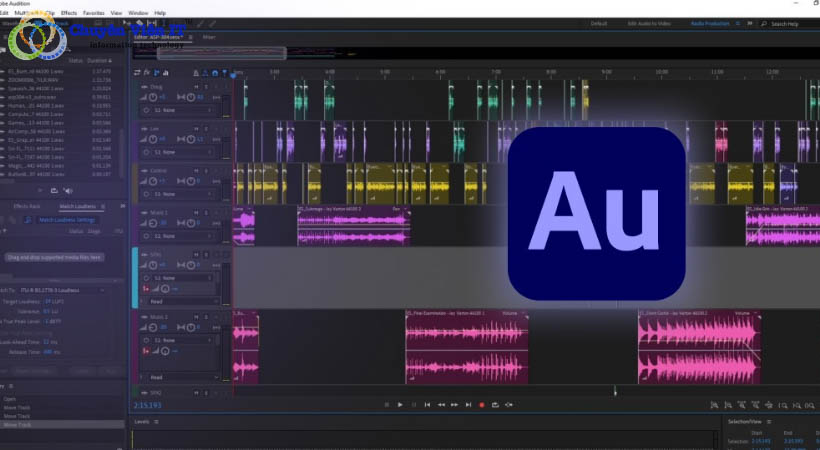
Task: Toggle the Metronome icon above tracks
Action: pos(196,73)
